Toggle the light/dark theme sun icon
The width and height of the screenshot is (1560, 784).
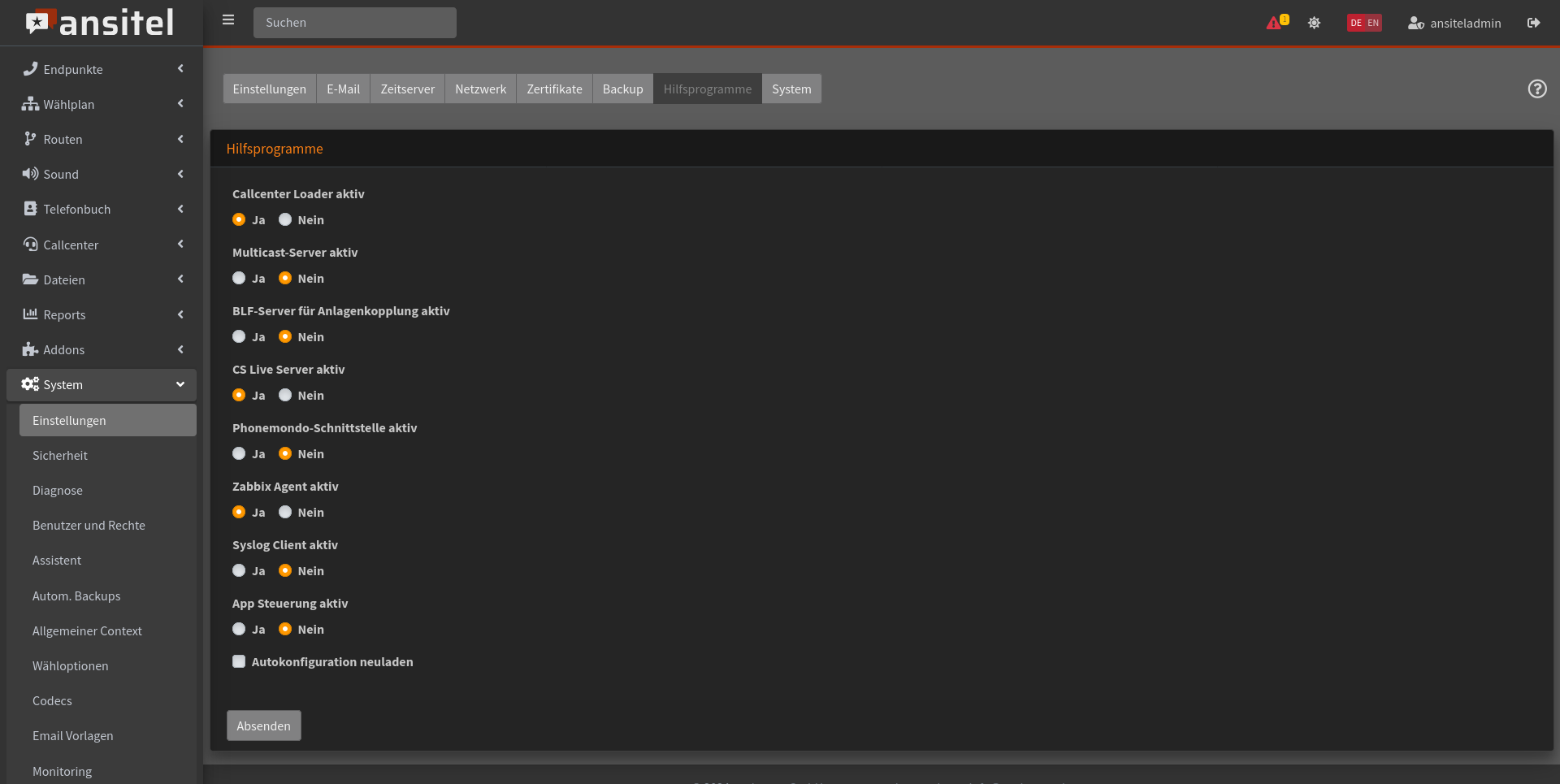coord(1314,23)
